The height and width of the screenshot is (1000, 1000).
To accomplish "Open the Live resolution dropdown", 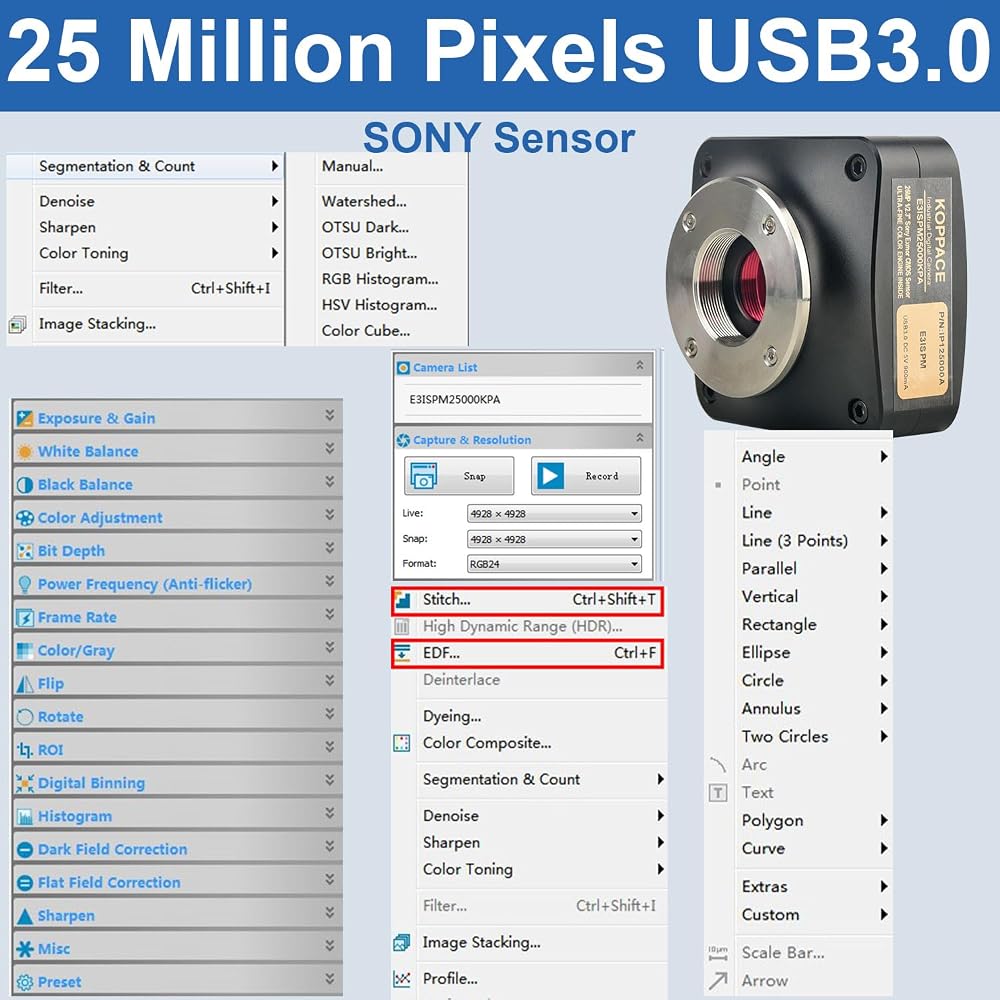I will (x=554, y=513).
